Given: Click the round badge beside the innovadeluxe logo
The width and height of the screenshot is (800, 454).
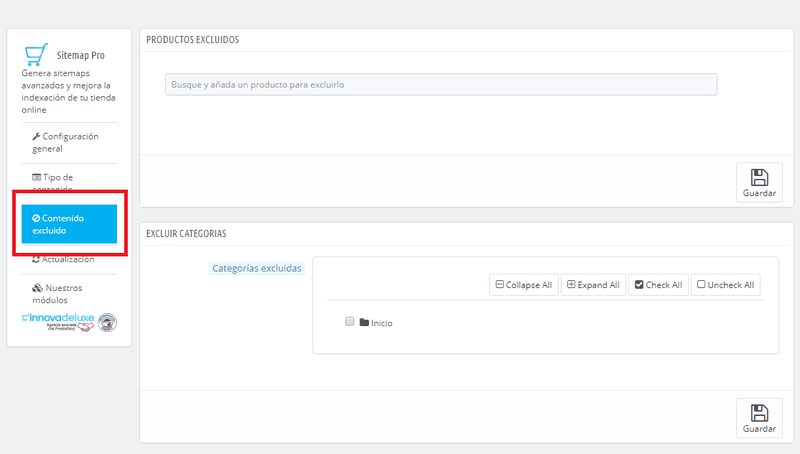Looking at the screenshot, I should pyautogui.click(x=107, y=321).
